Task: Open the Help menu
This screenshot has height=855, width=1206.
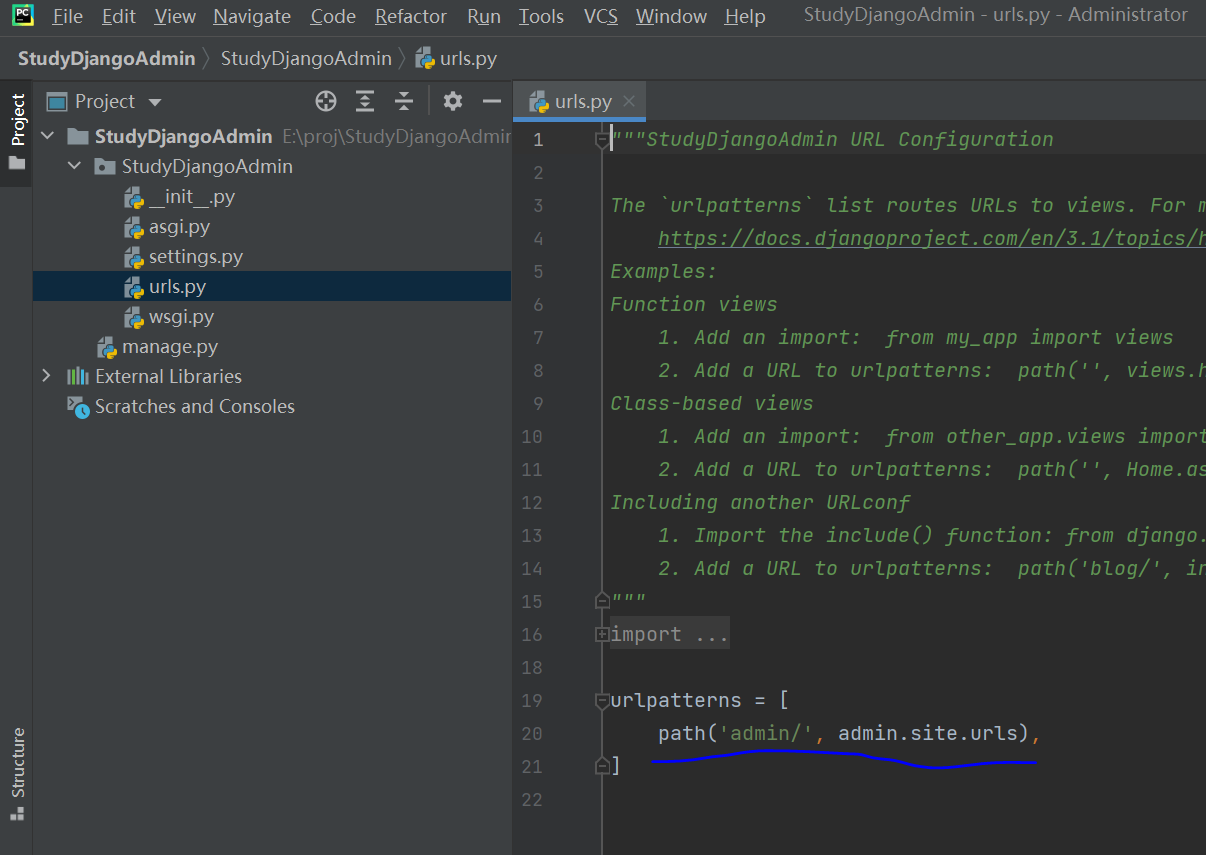Action: click(x=745, y=16)
